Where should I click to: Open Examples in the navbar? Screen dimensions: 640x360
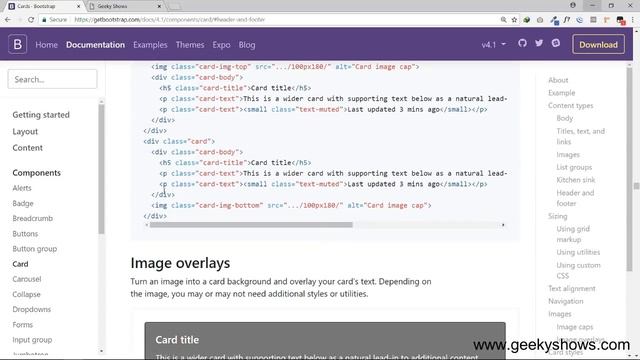click(150, 45)
